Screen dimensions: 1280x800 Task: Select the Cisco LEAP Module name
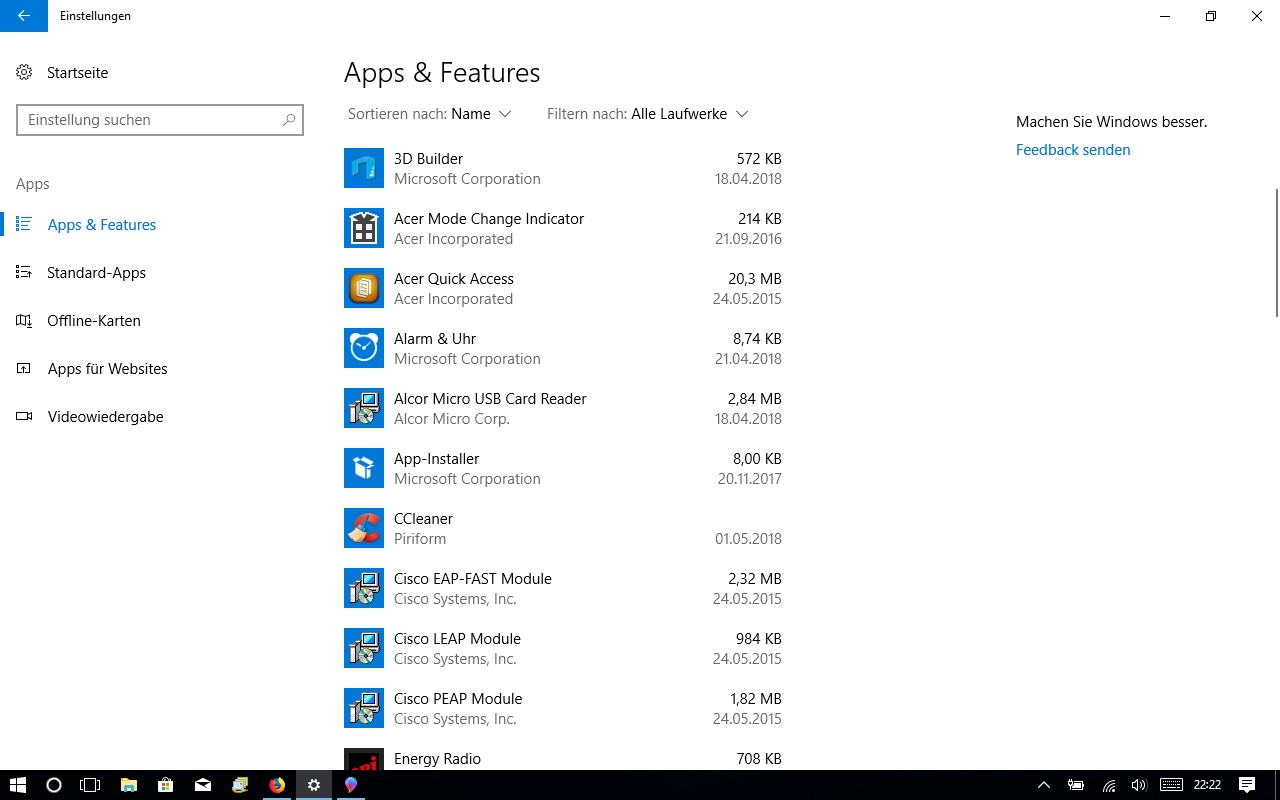point(457,639)
